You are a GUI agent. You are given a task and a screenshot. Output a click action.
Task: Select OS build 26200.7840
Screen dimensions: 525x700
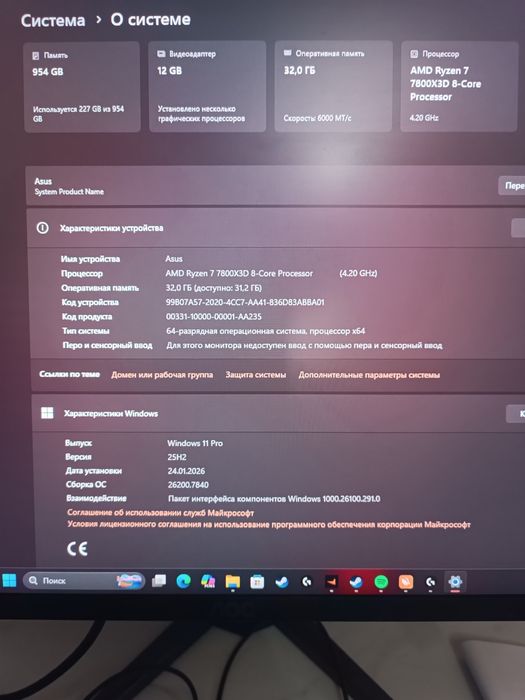tap(188, 485)
